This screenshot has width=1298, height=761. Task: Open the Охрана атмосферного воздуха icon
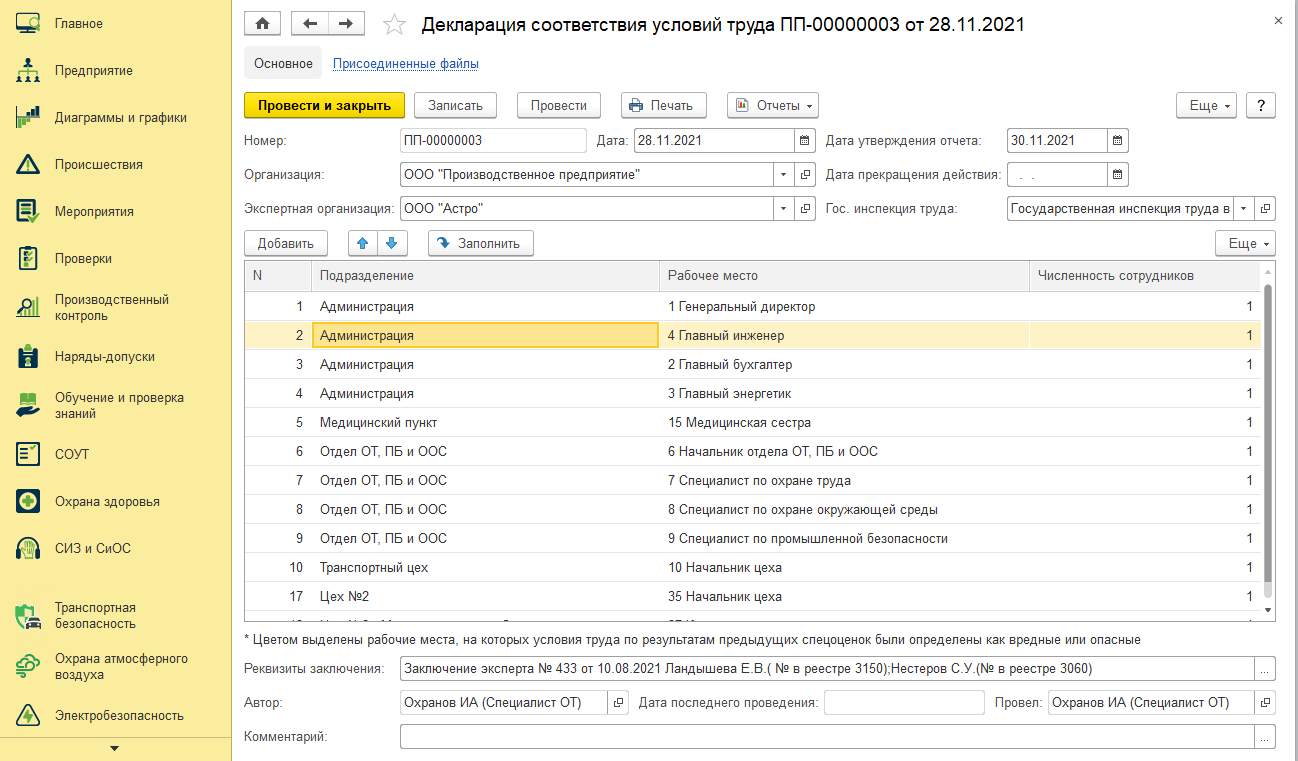(28, 667)
